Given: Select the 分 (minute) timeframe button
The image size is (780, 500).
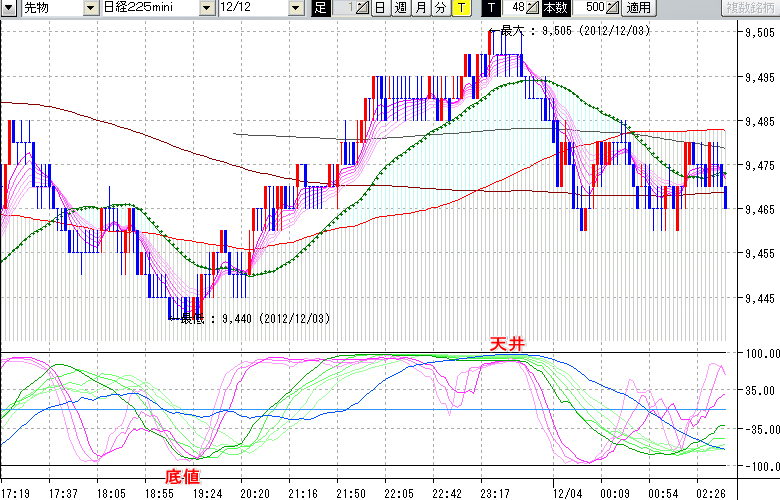Looking at the screenshot, I should 440,8.
